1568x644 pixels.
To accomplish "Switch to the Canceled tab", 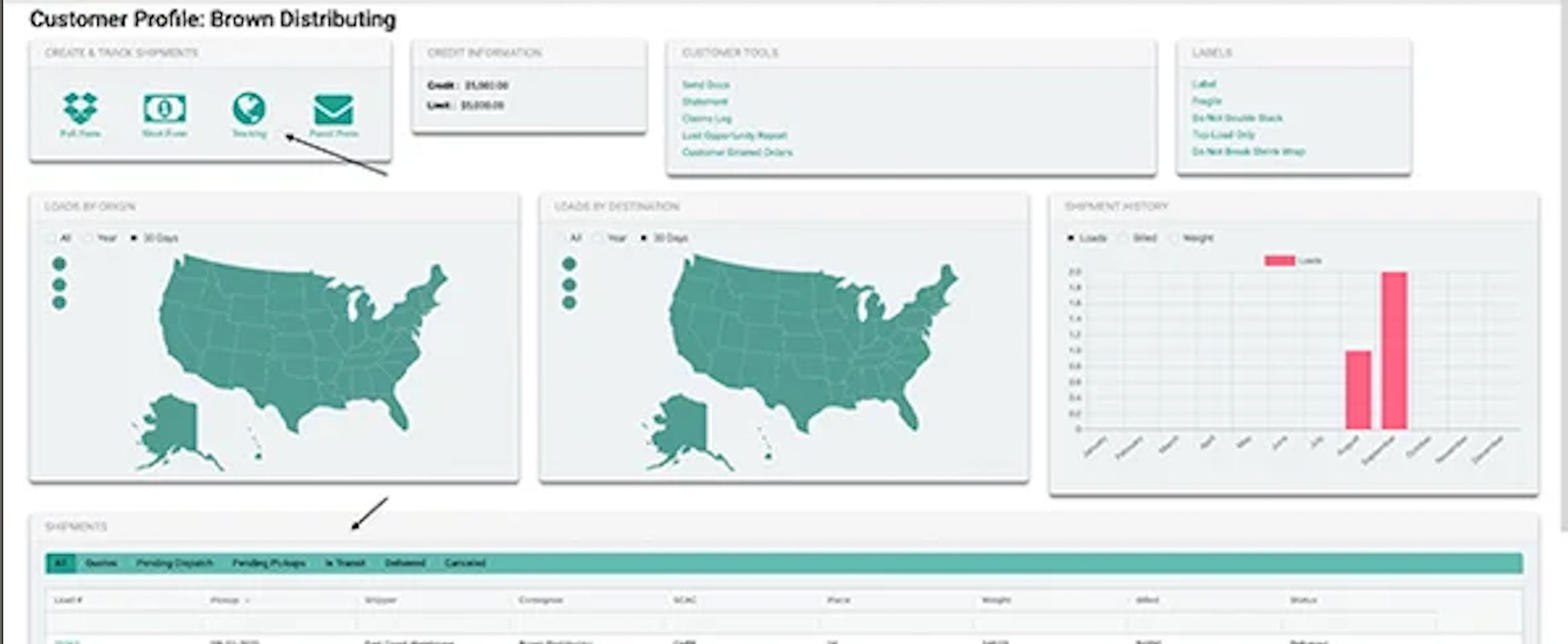I will [465, 563].
